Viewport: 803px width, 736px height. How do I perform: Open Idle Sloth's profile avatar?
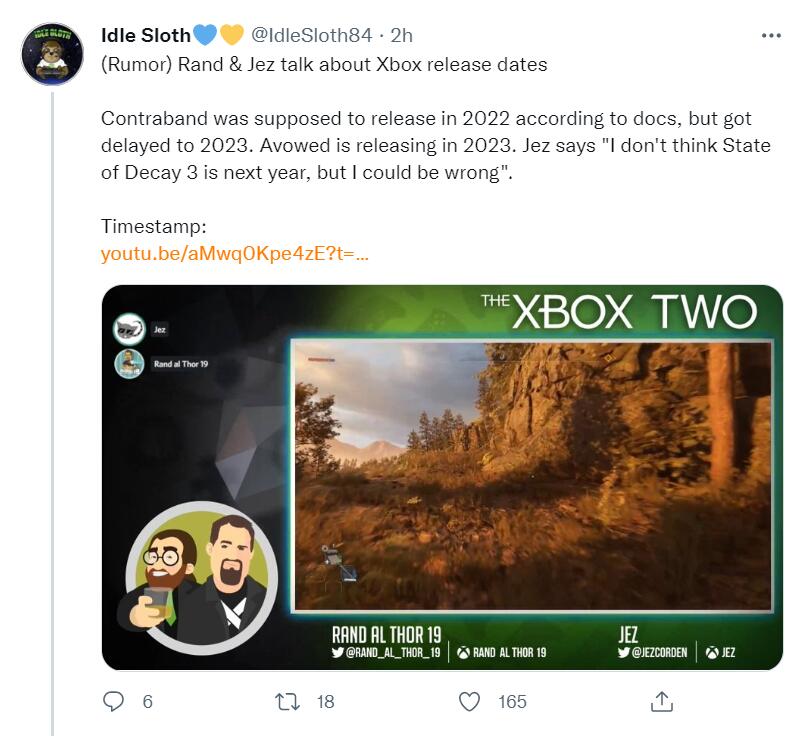pyautogui.click(x=52, y=53)
